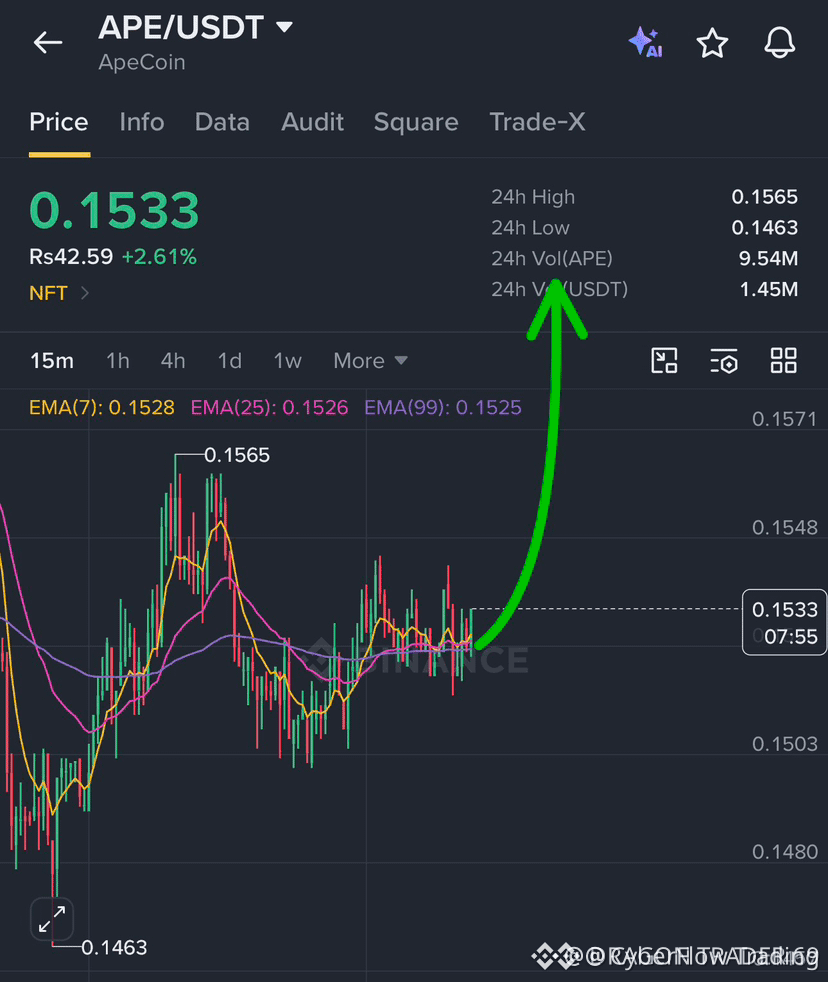This screenshot has width=828, height=982.
Task: Open the chart drawing tools icon
Action: [x=664, y=361]
